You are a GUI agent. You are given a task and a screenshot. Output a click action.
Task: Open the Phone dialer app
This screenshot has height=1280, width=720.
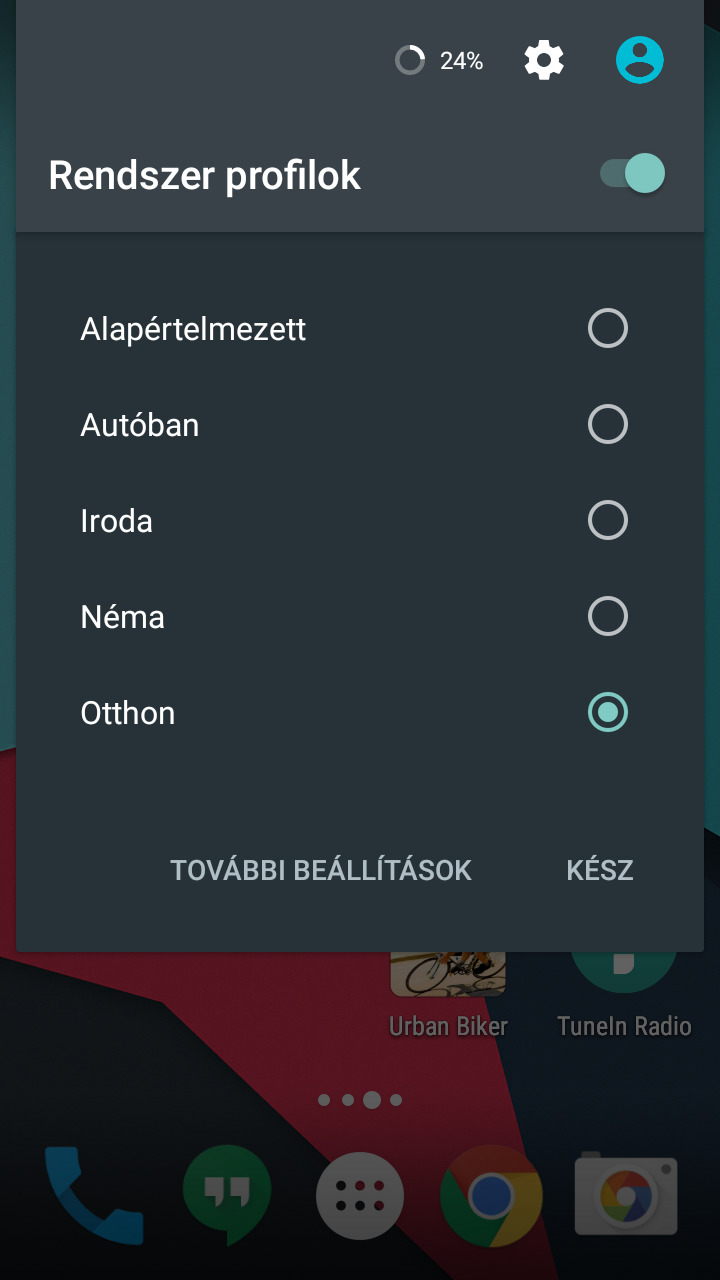coord(93,1195)
